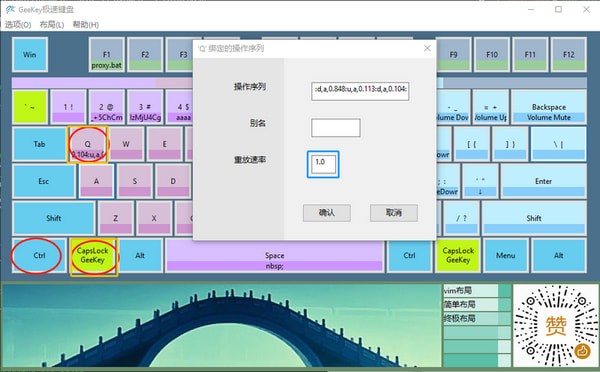The width and height of the screenshot is (600, 372).
Task: Select the Z key tile
Action: (116, 218)
